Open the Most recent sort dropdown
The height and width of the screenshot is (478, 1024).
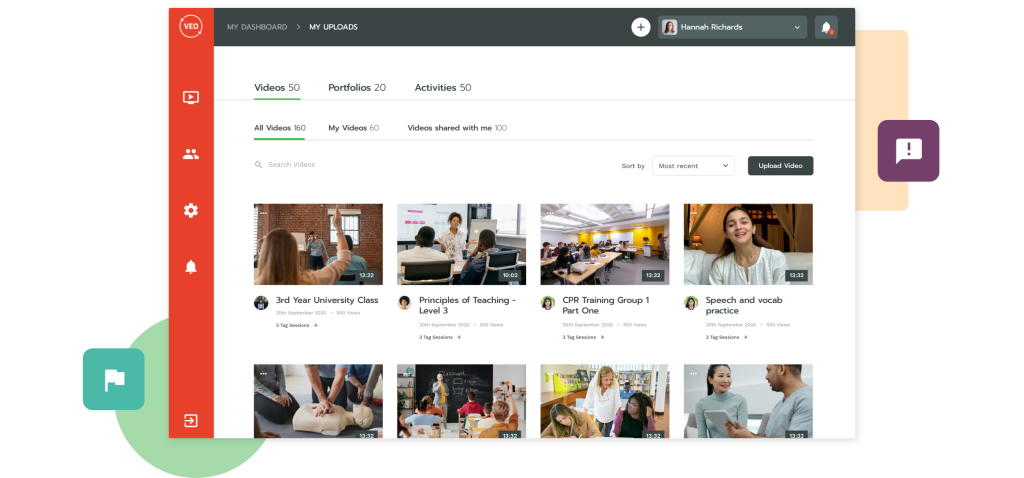pos(693,166)
